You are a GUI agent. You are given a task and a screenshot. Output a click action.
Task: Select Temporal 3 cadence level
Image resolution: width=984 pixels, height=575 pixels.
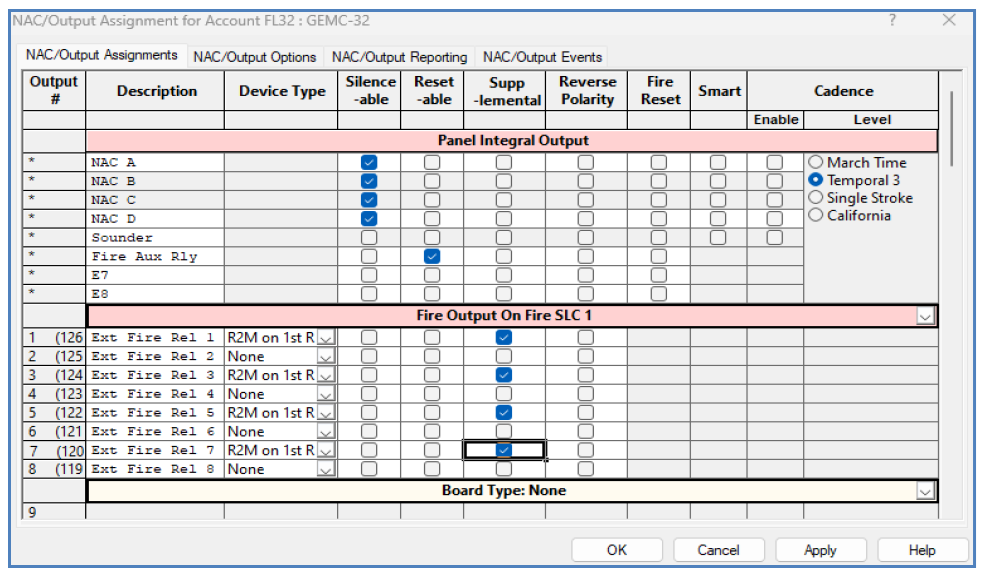(815, 180)
